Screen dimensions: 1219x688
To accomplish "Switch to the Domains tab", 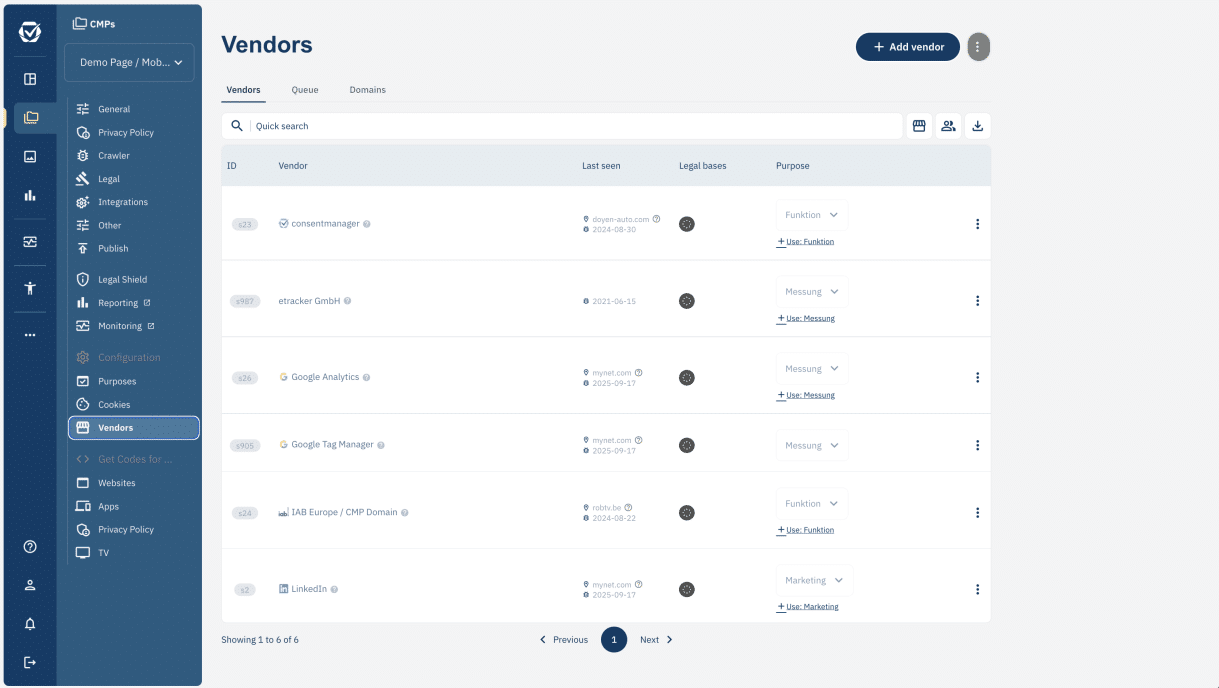I will click(367, 90).
